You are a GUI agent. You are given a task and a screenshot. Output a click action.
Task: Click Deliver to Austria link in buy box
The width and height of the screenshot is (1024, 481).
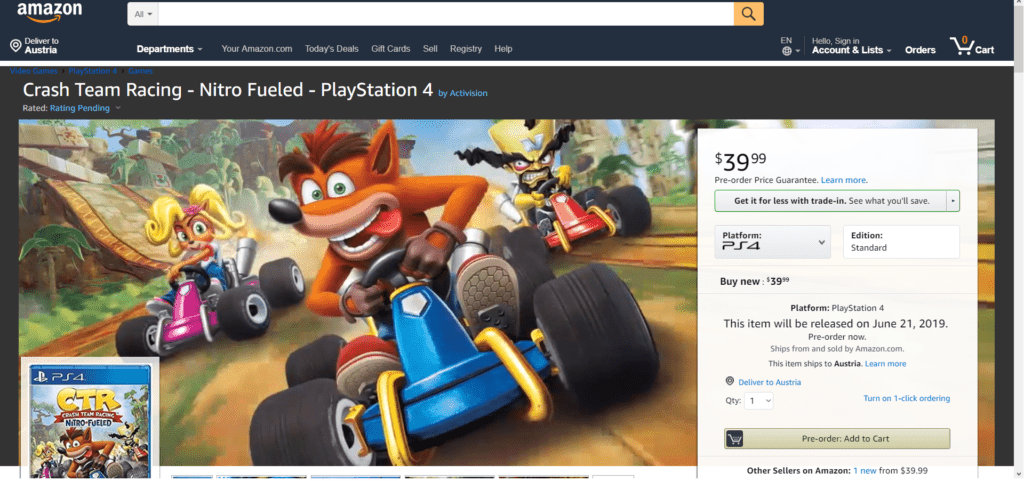pyautogui.click(x=769, y=382)
